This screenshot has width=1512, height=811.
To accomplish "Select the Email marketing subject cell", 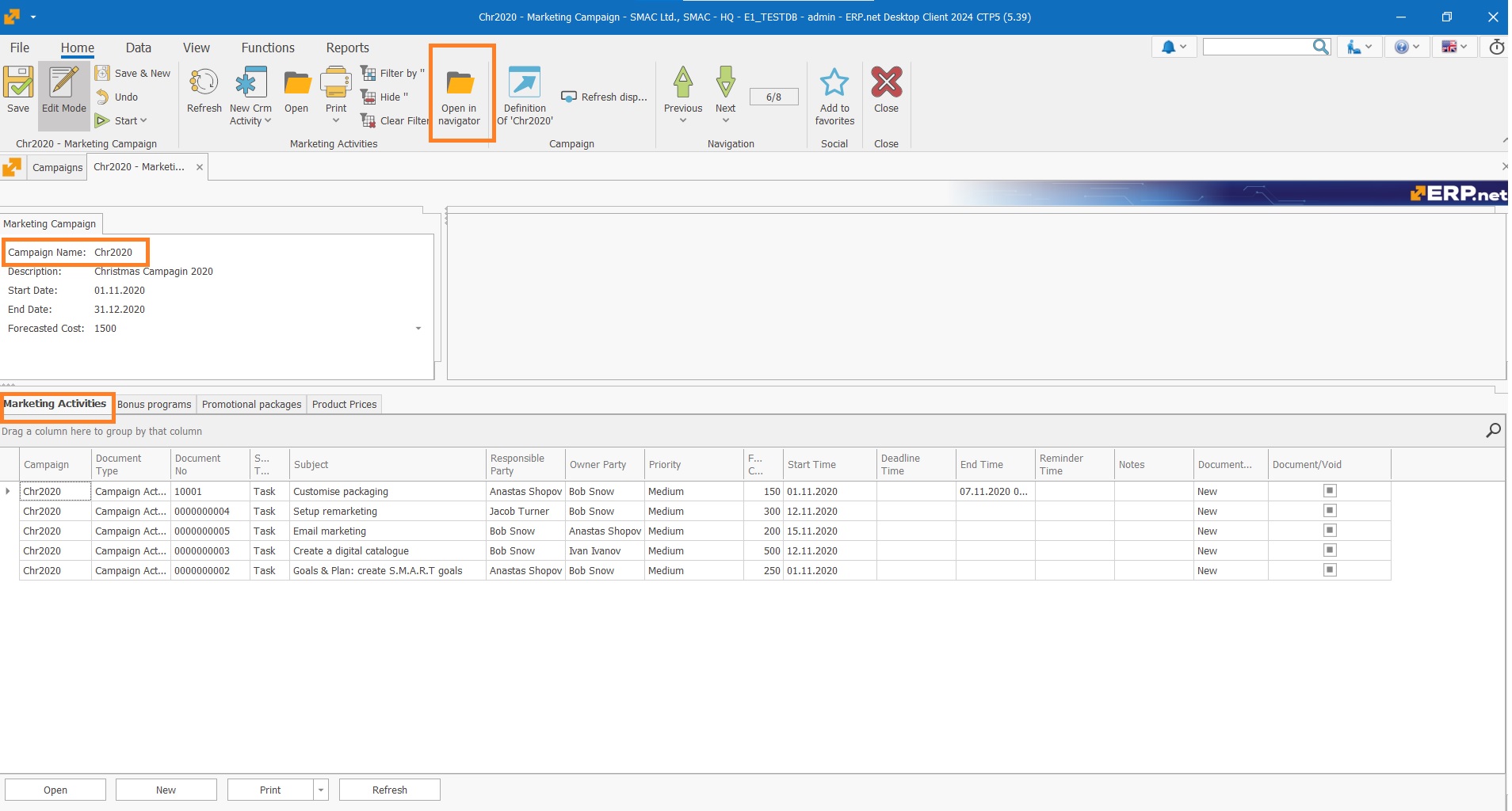I will [388, 531].
